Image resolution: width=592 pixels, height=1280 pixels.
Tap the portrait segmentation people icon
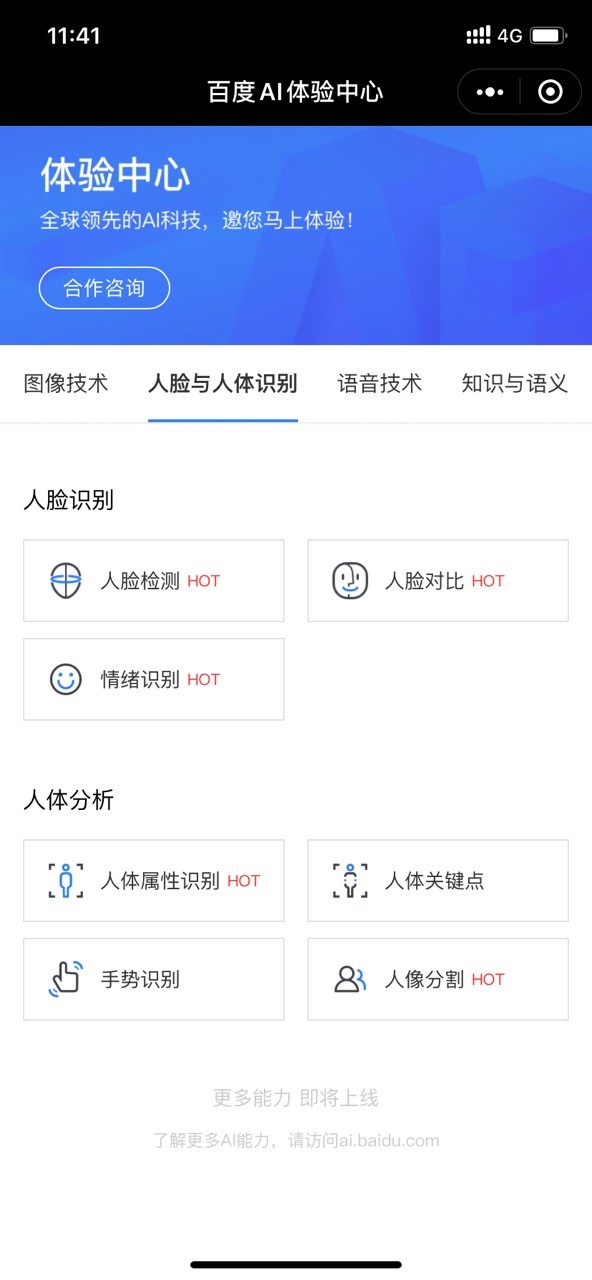350,979
